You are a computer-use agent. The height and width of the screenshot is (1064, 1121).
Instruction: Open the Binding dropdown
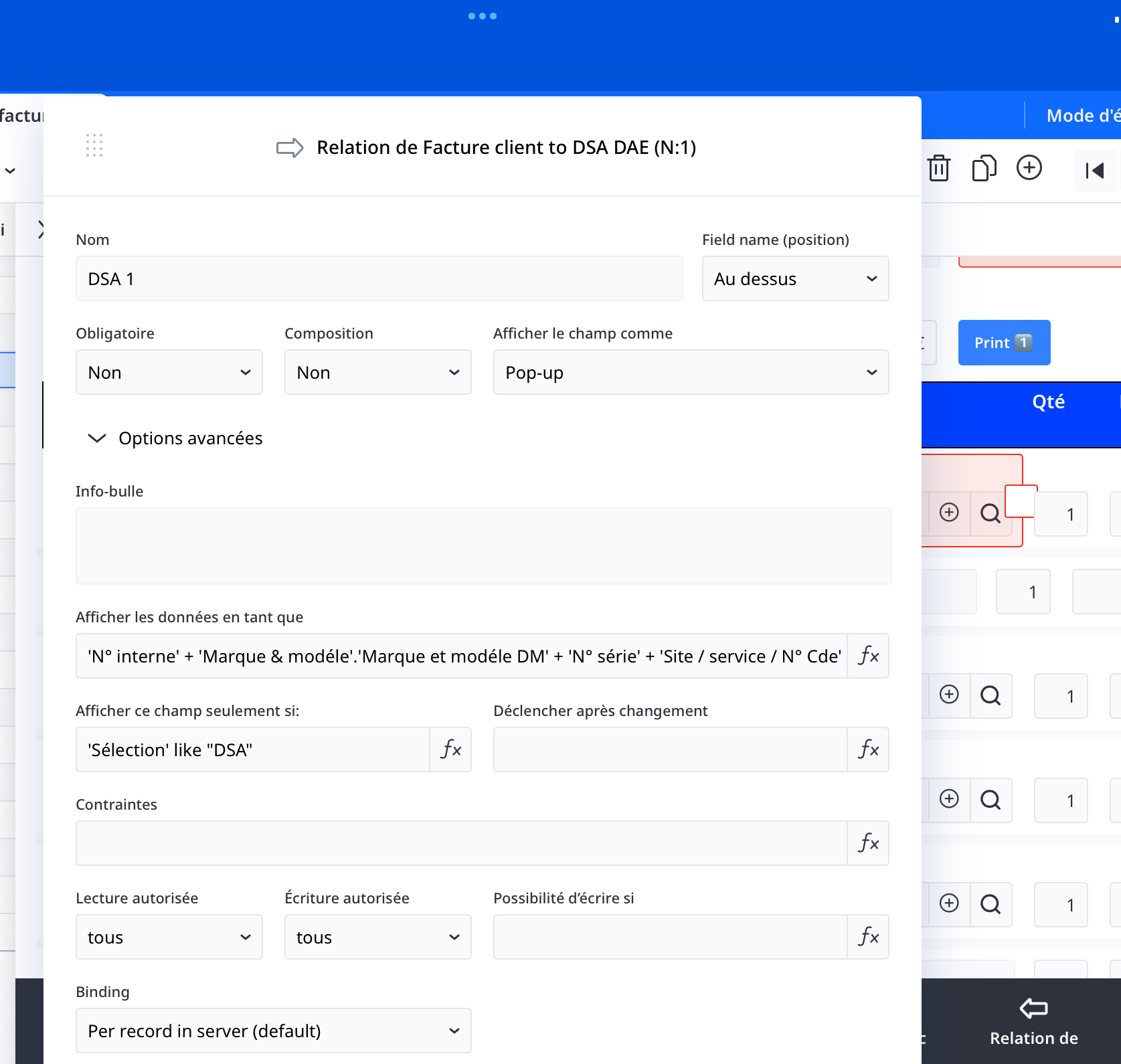click(273, 1031)
